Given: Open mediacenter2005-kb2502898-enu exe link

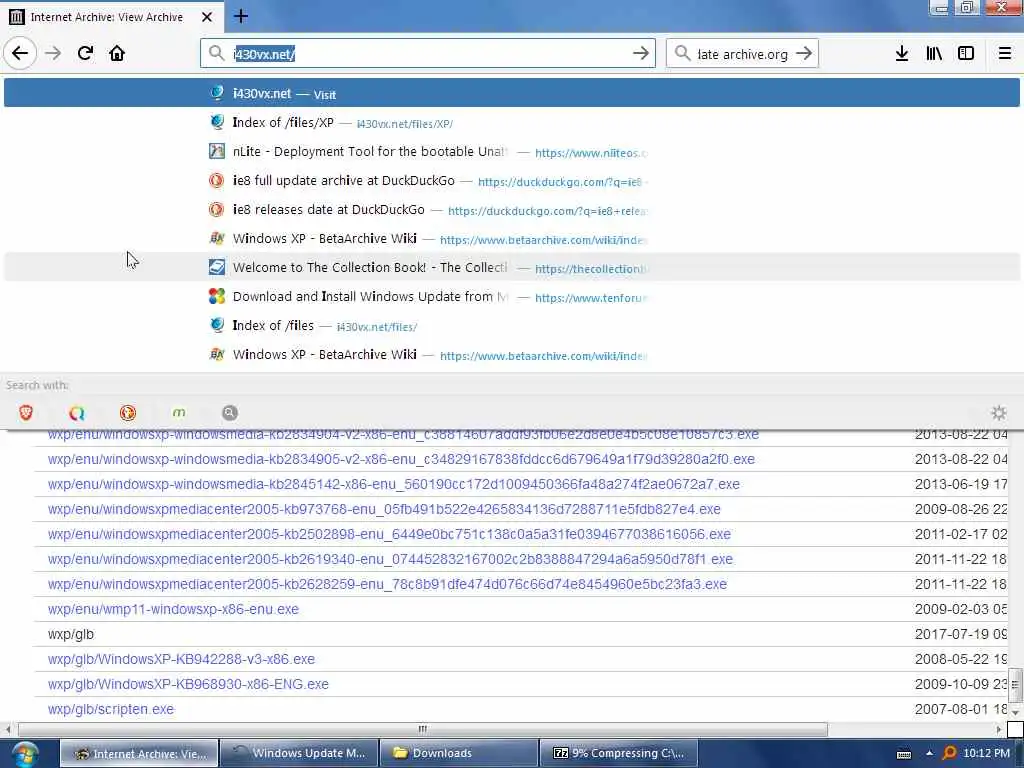Looking at the screenshot, I should [389, 534].
